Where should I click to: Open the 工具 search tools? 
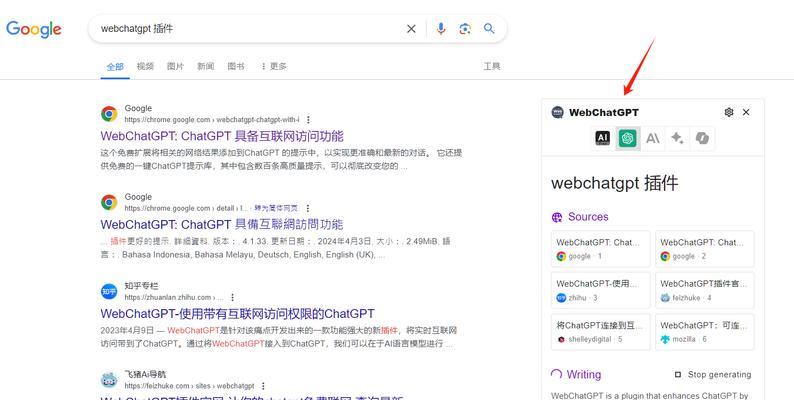coord(492,66)
